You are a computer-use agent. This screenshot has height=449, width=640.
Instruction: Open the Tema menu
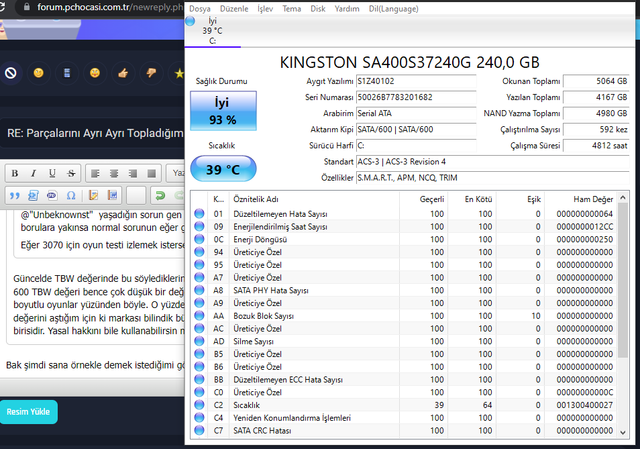tap(291, 8)
